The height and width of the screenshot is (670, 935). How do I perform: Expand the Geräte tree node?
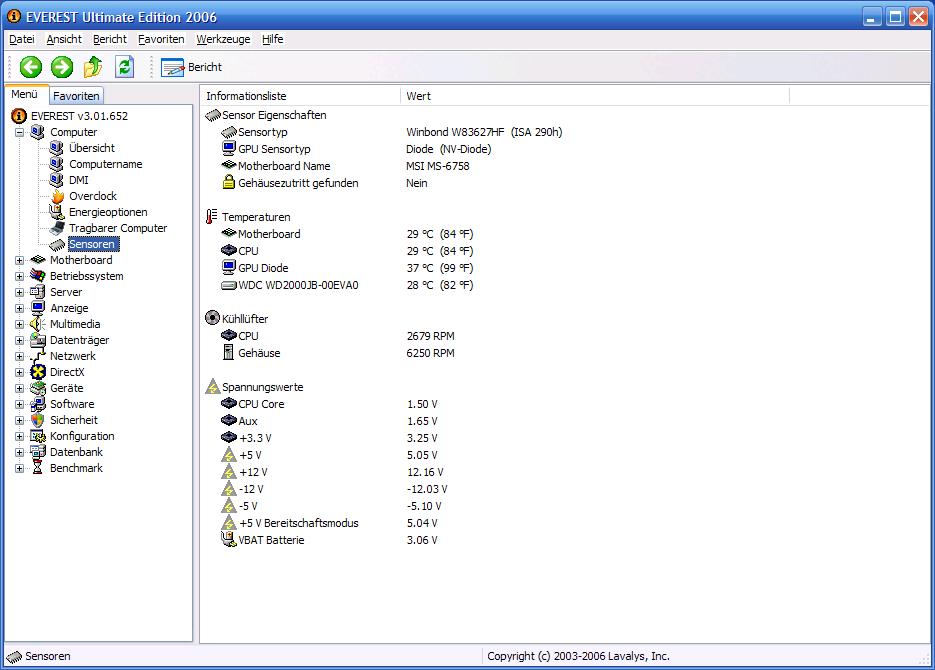(x=20, y=389)
